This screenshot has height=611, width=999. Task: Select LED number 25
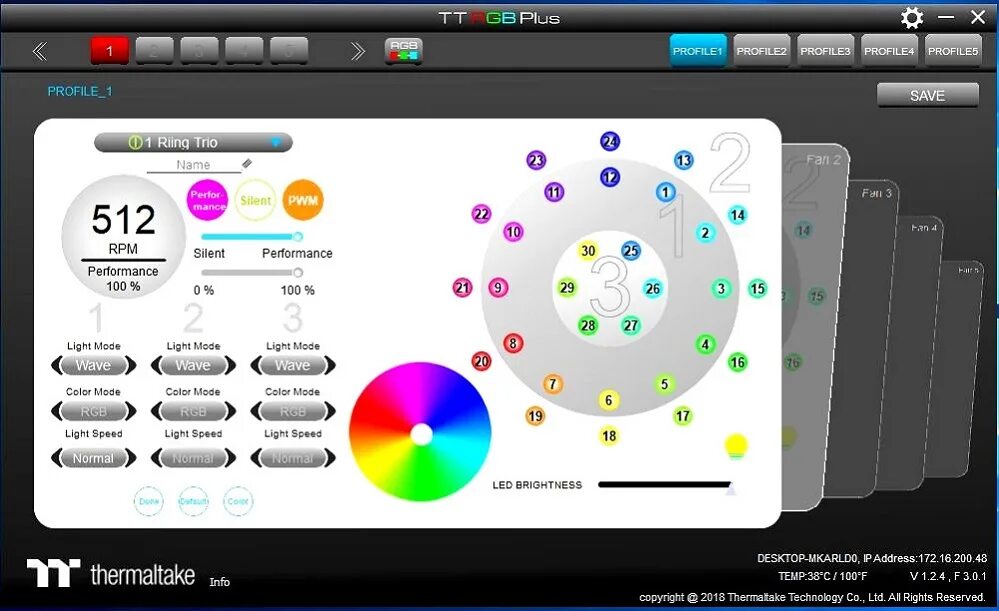[631, 250]
